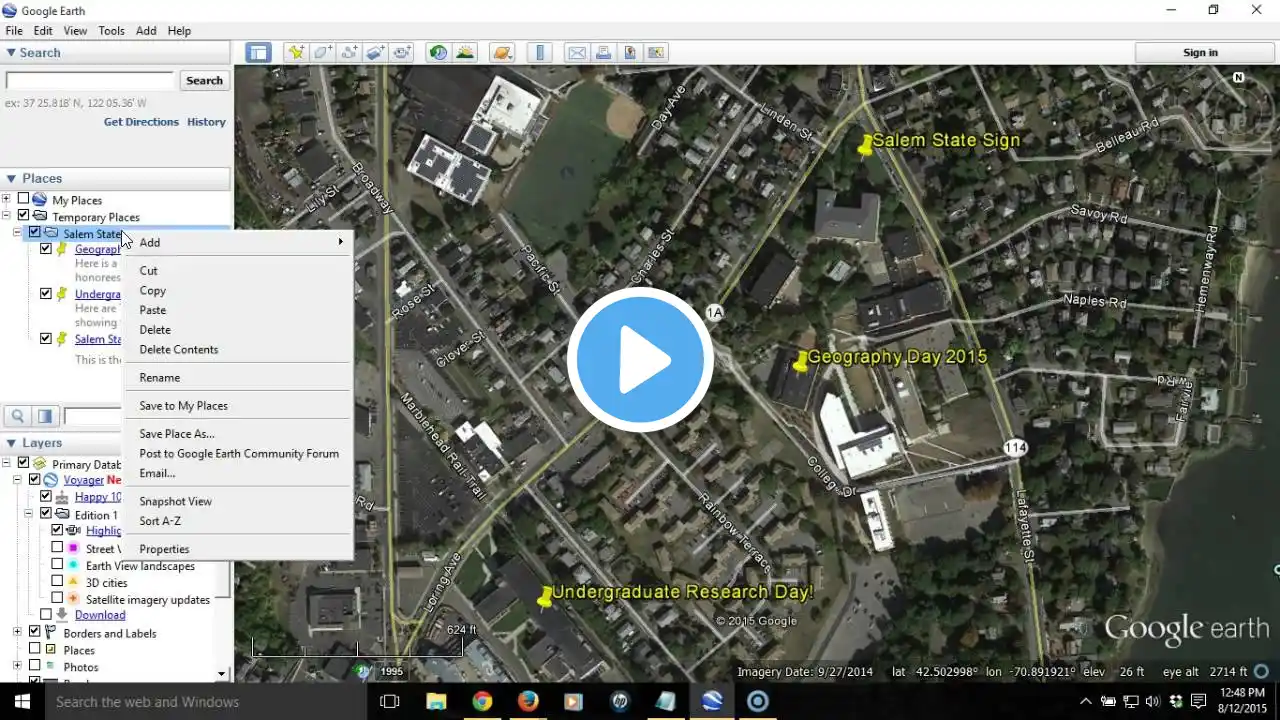Viewport: 1280px width, 720px height.
Task: Enable the 3D cities checkbox
Action: pos(57,582)
